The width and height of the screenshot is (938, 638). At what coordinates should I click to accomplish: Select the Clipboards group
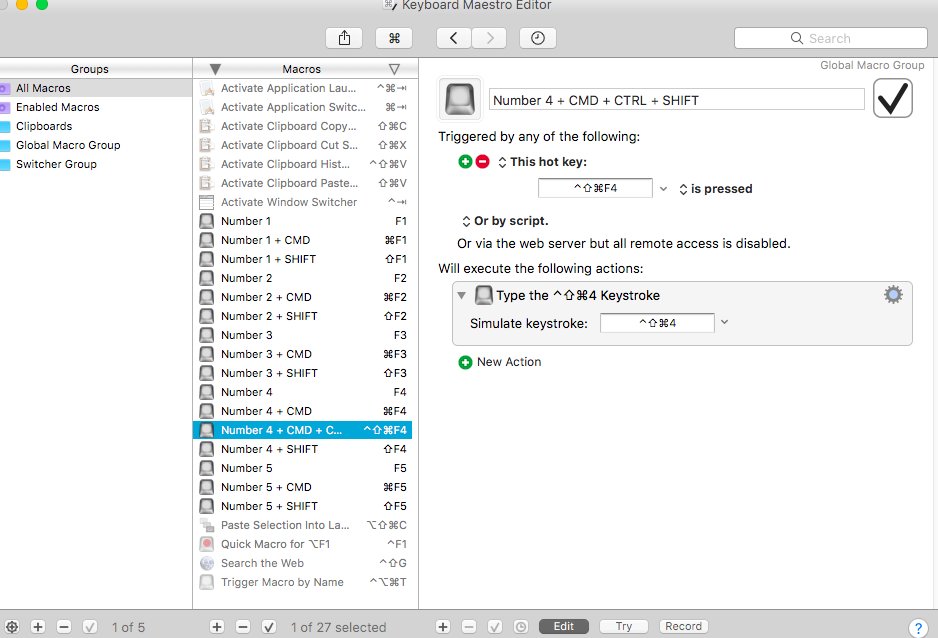point(96,126)
